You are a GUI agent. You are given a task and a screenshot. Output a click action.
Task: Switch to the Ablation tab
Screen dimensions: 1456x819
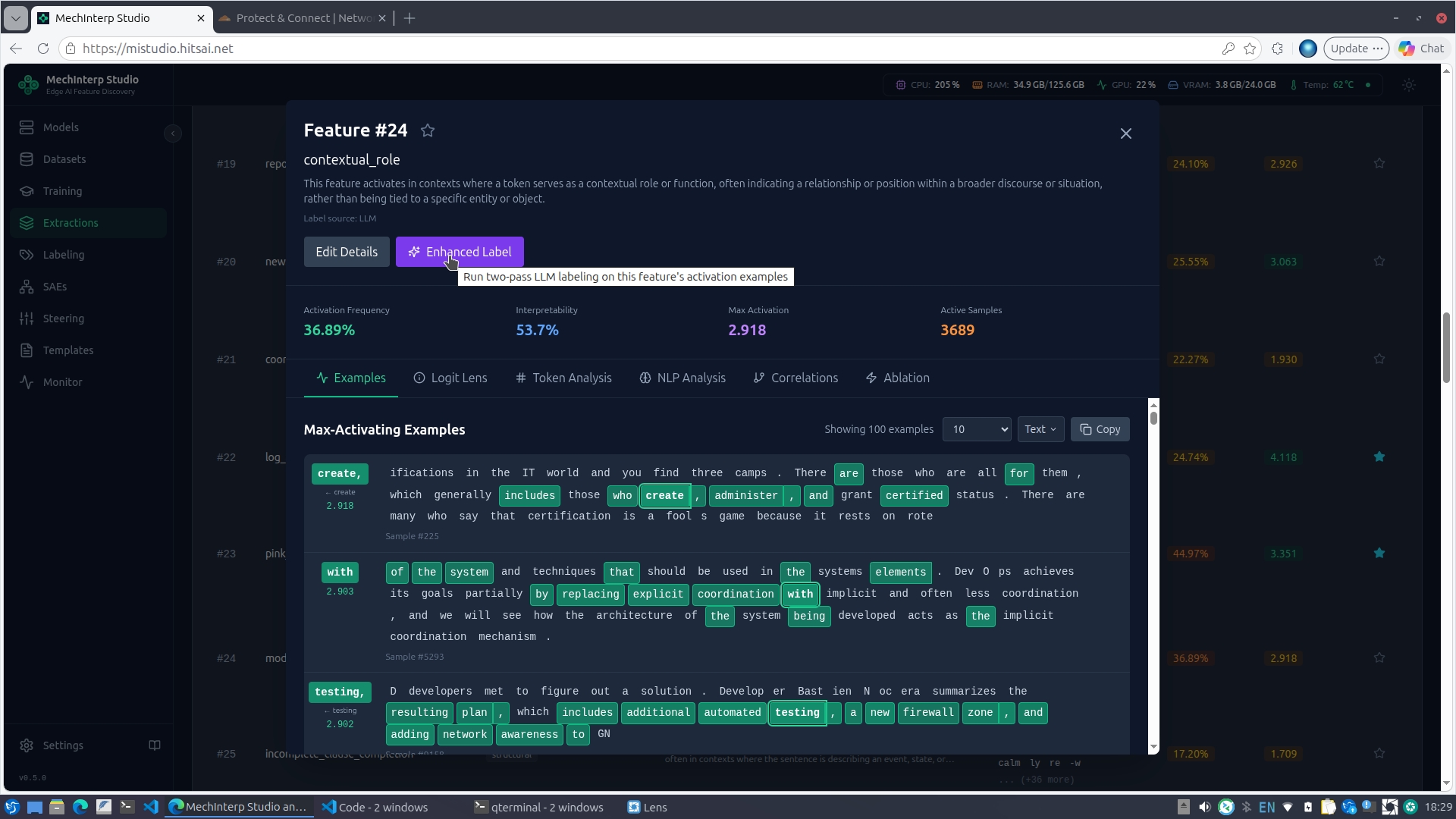click(x=897, y=378)
